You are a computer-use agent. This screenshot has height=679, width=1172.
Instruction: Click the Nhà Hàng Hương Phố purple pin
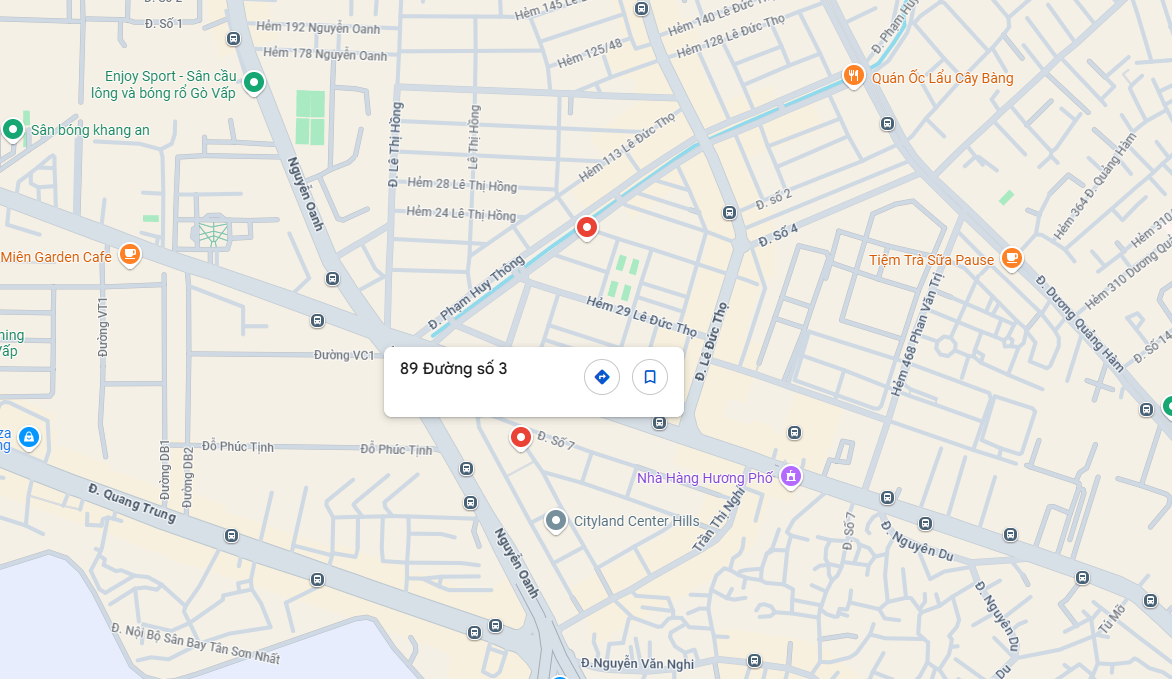[x=791, y=476]
